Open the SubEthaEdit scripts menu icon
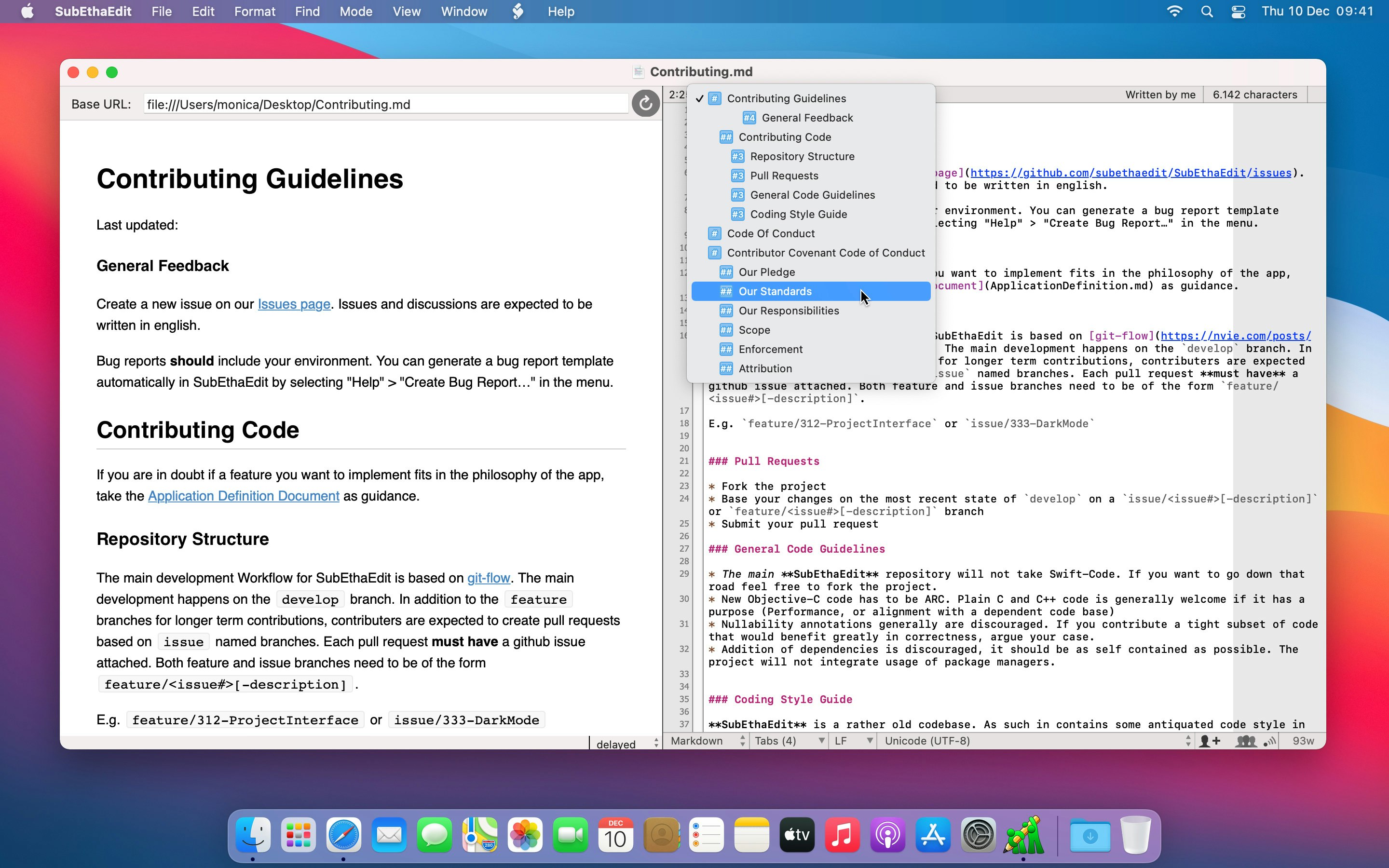The image size is (1389, 868). coord(517,12)
